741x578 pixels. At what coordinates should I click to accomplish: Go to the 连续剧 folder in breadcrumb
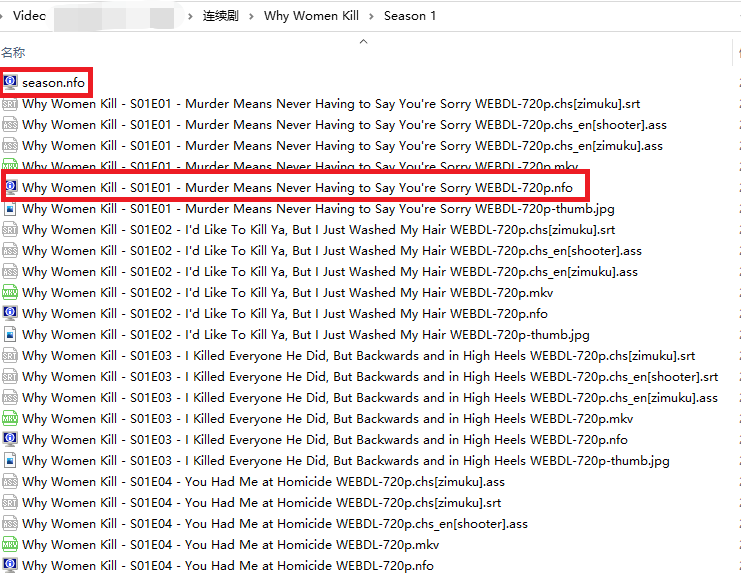click(x=220, y=16)
